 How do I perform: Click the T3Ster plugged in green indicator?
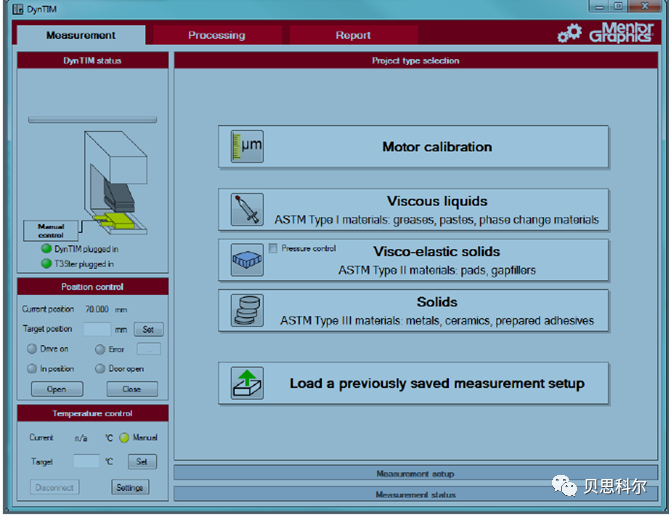46,263
